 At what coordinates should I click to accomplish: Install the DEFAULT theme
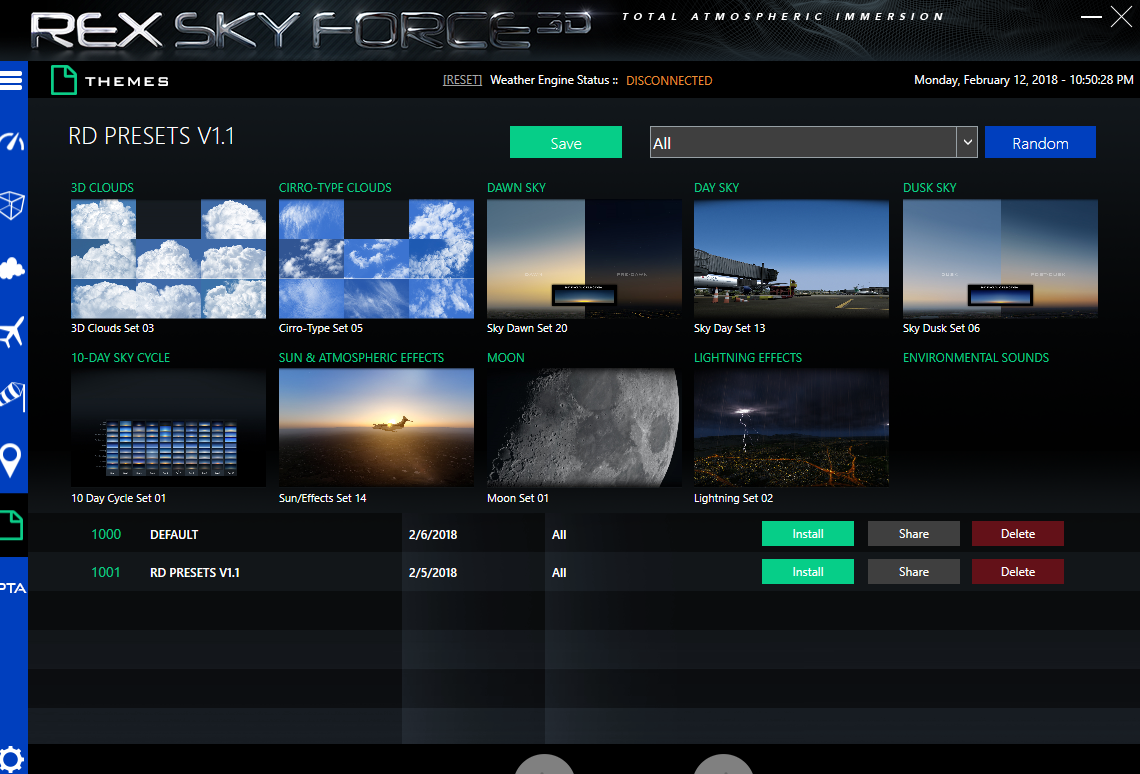(808, 533)
